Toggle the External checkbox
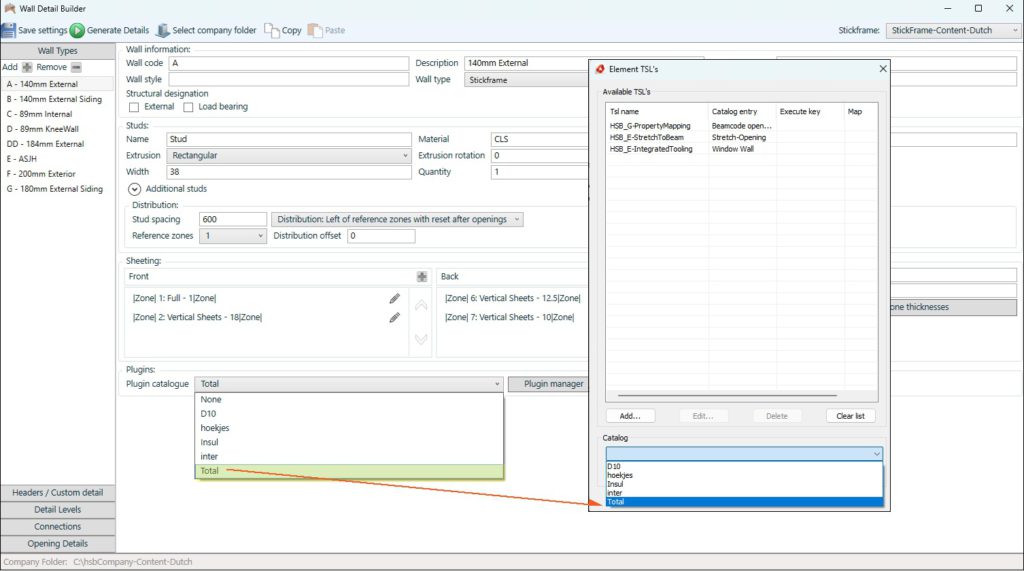The height and width of the screenshot is (571, 1024). pyautogui.click(x=134, y=107)
